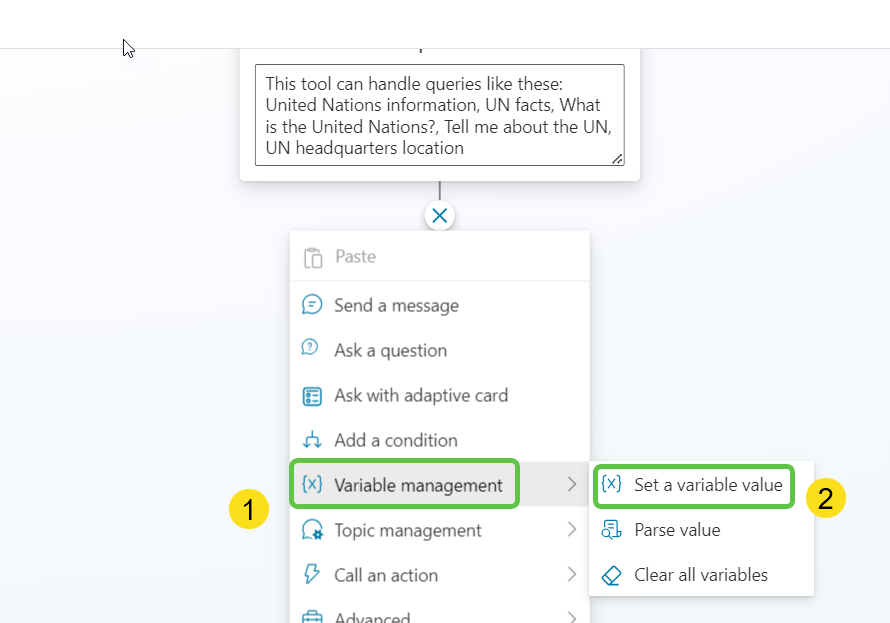Screen dimensions: 890x623
Task: Click the Clear all variables eraser icon
Action: [613, 575]
